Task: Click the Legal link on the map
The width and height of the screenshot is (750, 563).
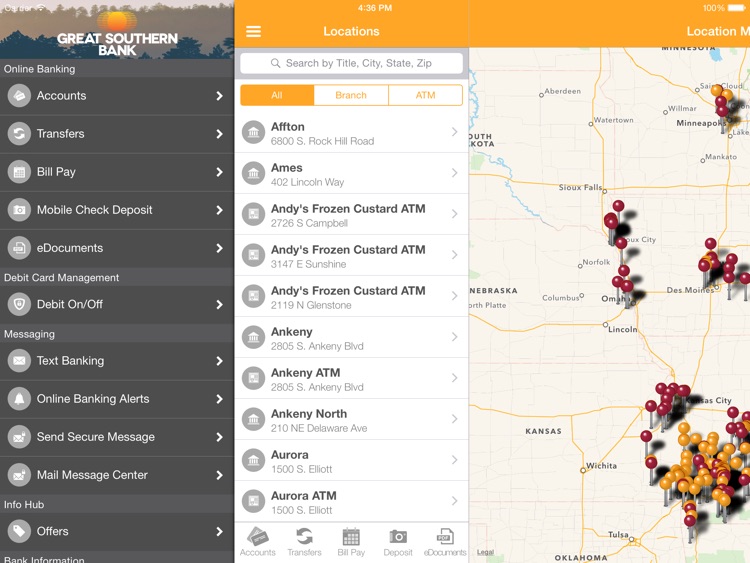Action: [x=485, y=552]
